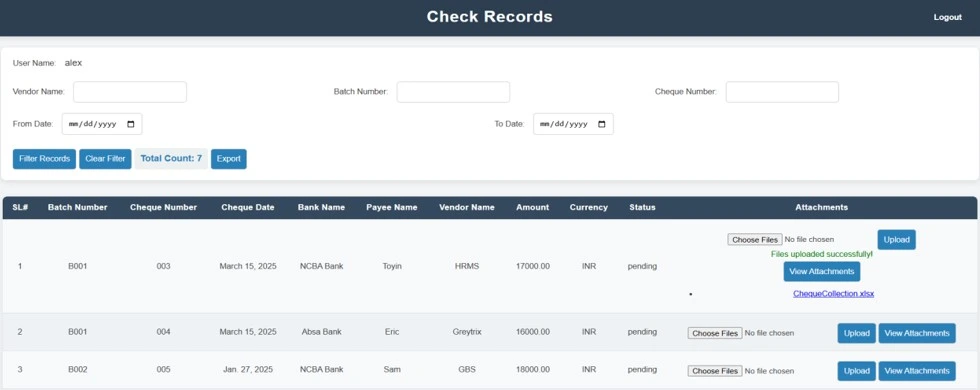Select the vendor cell GBS
Screen dimensions: 980x390
coord(467,369)
